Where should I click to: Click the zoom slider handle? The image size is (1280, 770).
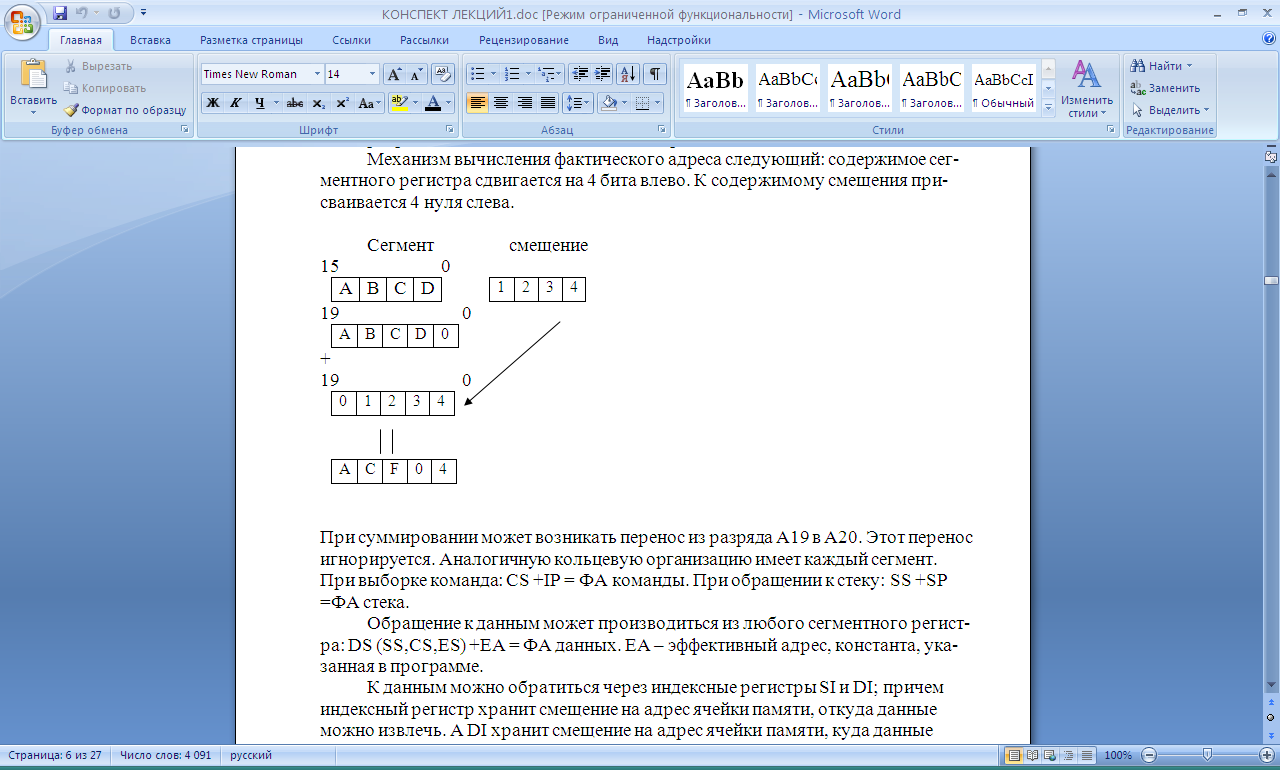pyautogui.click(x=1208, y=755)
